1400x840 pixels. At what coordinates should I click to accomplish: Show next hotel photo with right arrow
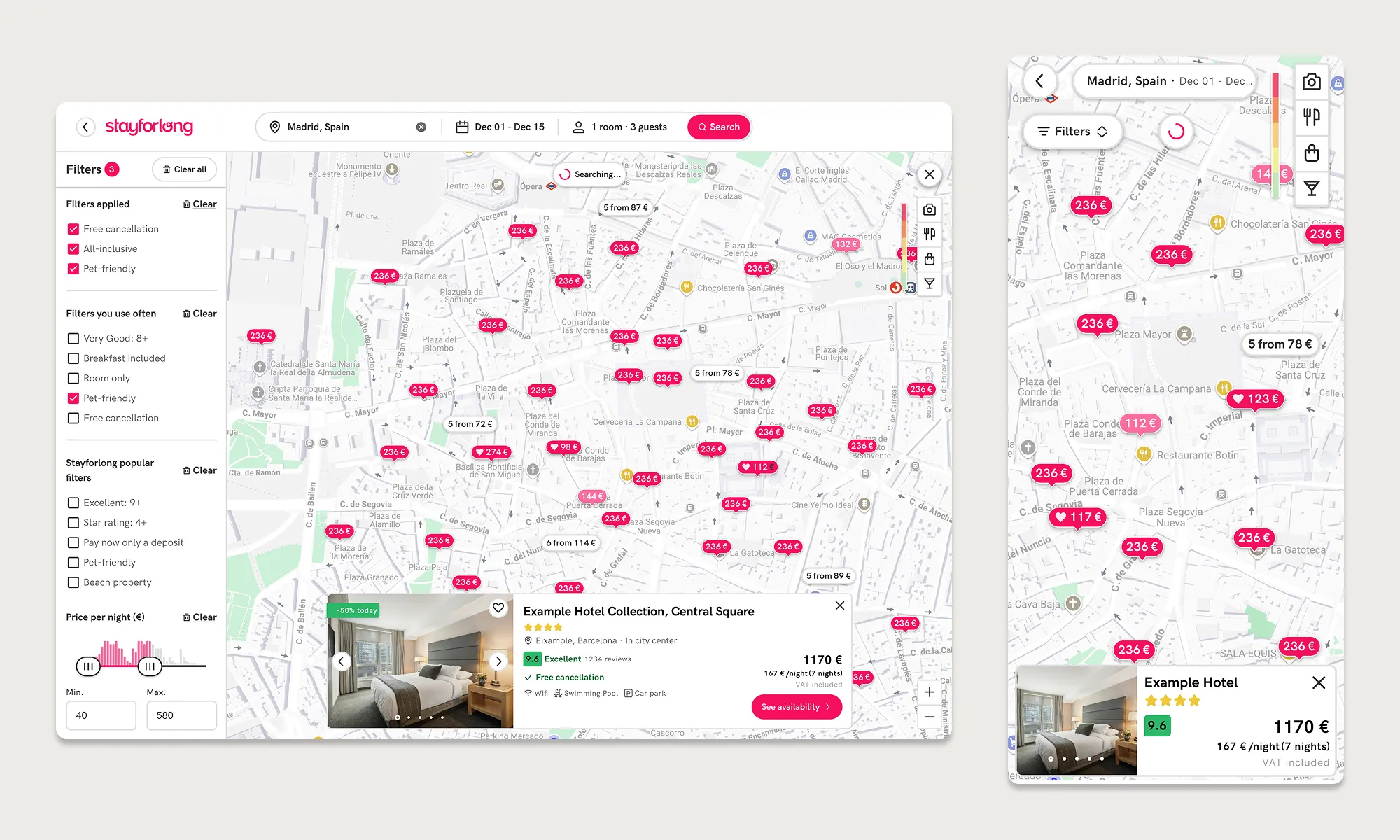click(498, 661)
